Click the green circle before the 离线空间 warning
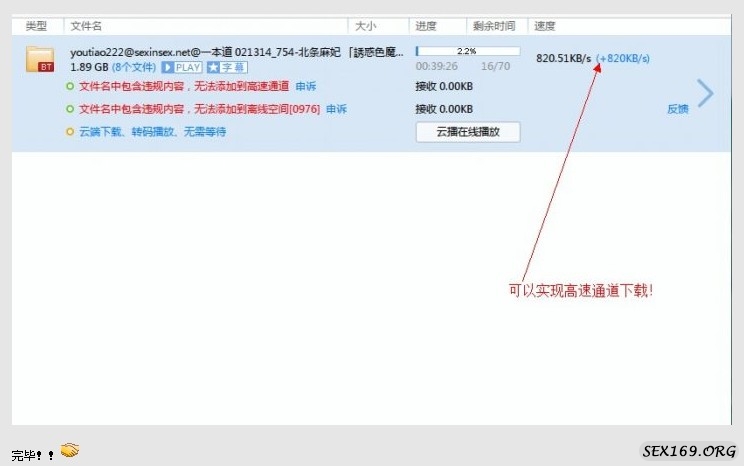 point(70,109)
